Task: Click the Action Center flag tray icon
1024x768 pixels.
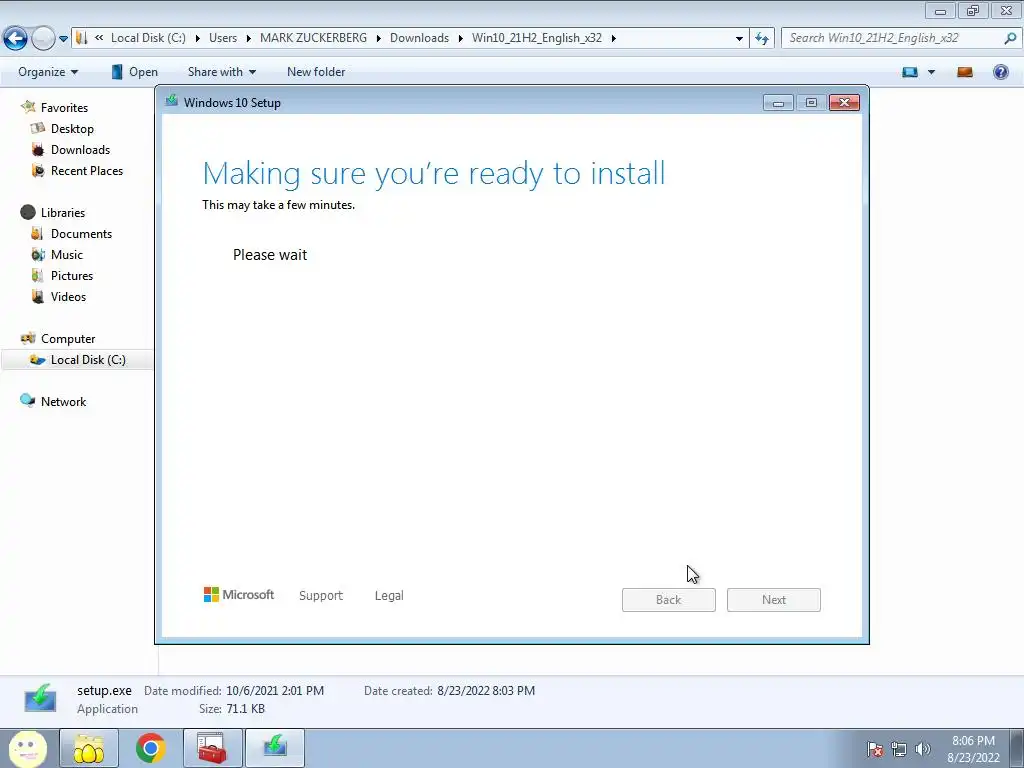Action: [875, 749]
